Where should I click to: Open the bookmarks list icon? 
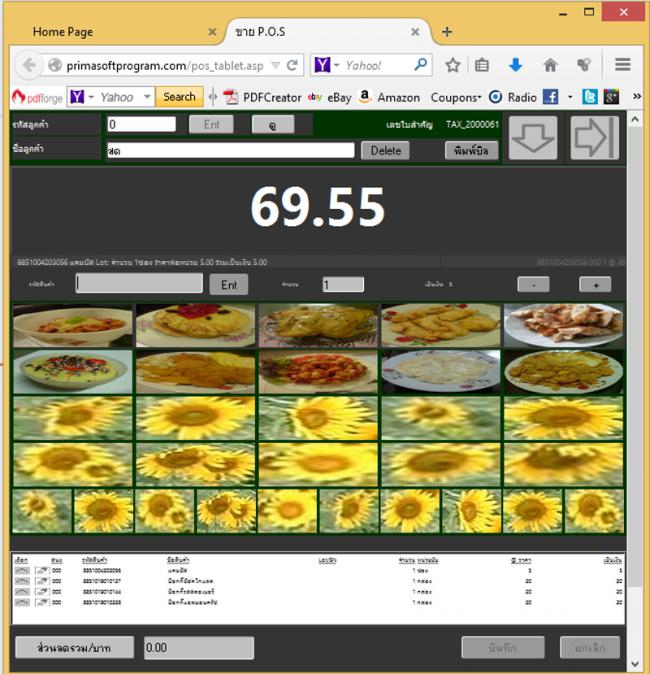(x=482, y=65)
